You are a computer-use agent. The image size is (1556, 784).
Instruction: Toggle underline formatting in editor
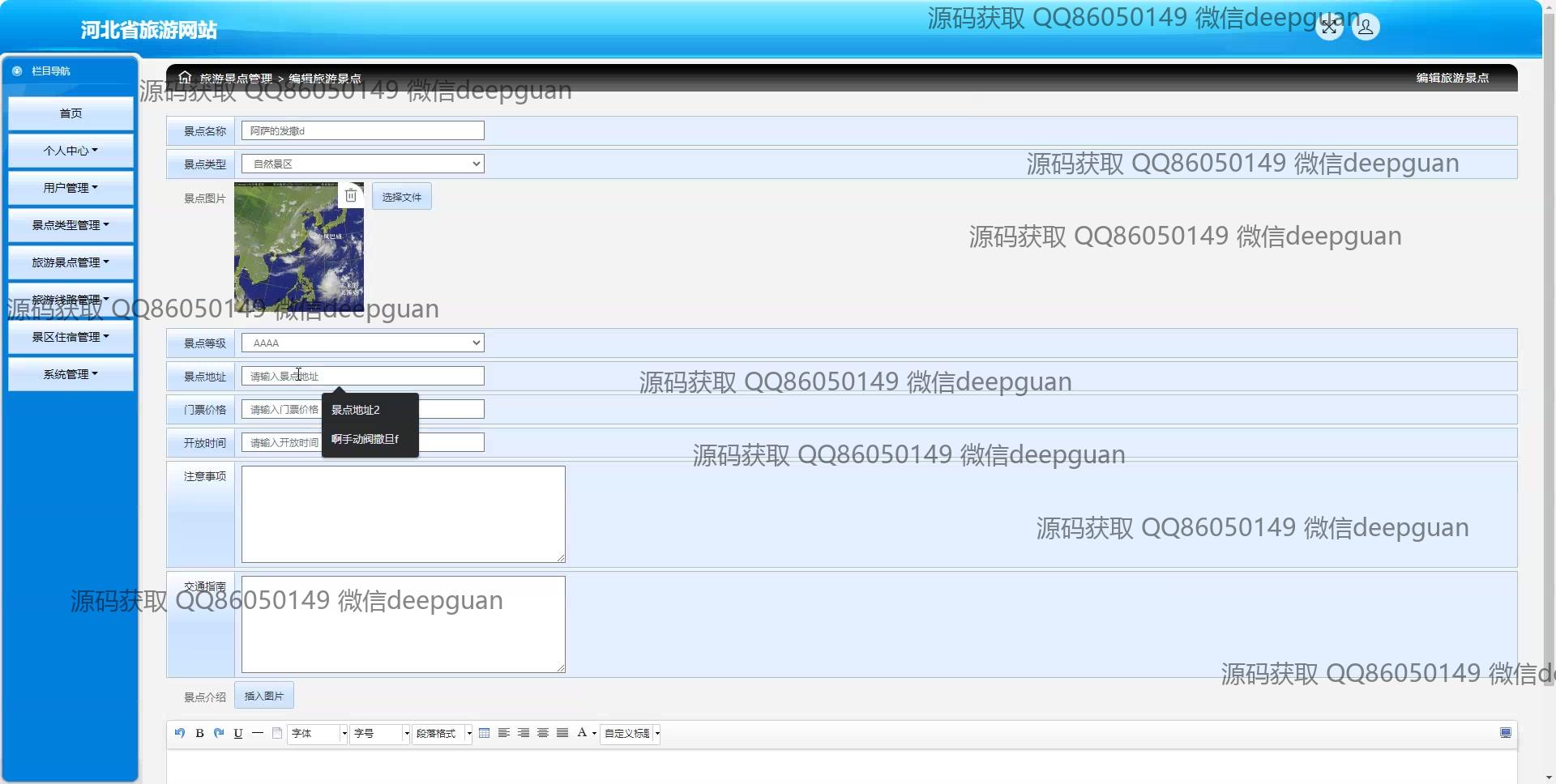click(238, 733)
